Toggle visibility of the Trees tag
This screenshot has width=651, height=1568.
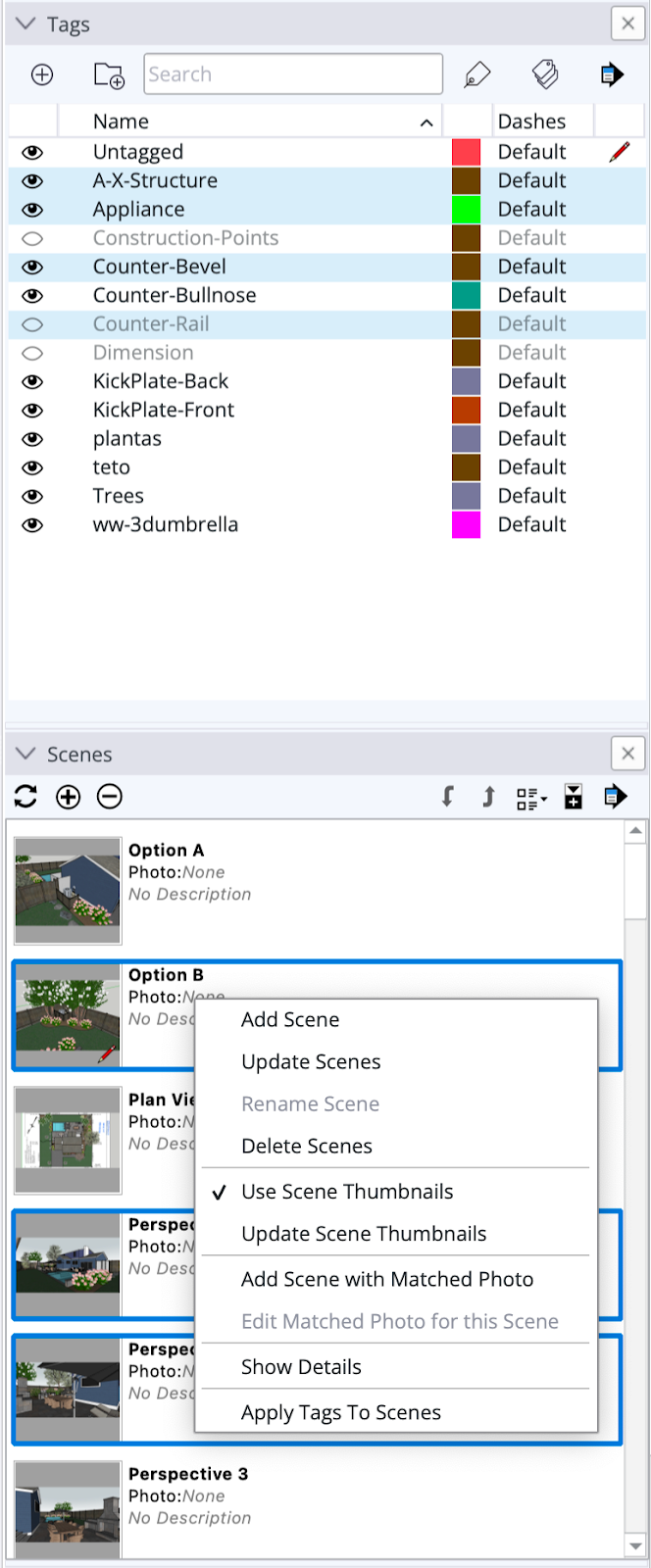(x=32, y=496)
